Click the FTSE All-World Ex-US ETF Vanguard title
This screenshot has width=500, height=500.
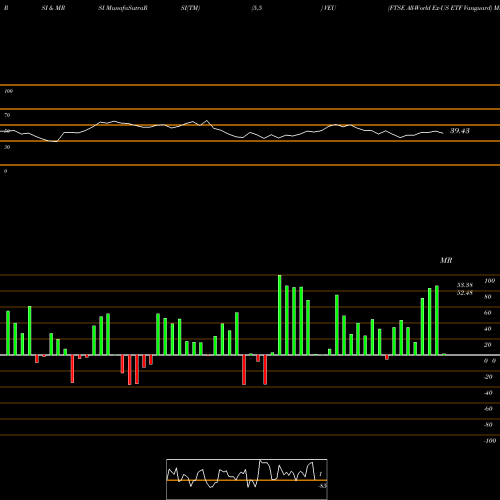pyautogui.click(x=440, y=8)
